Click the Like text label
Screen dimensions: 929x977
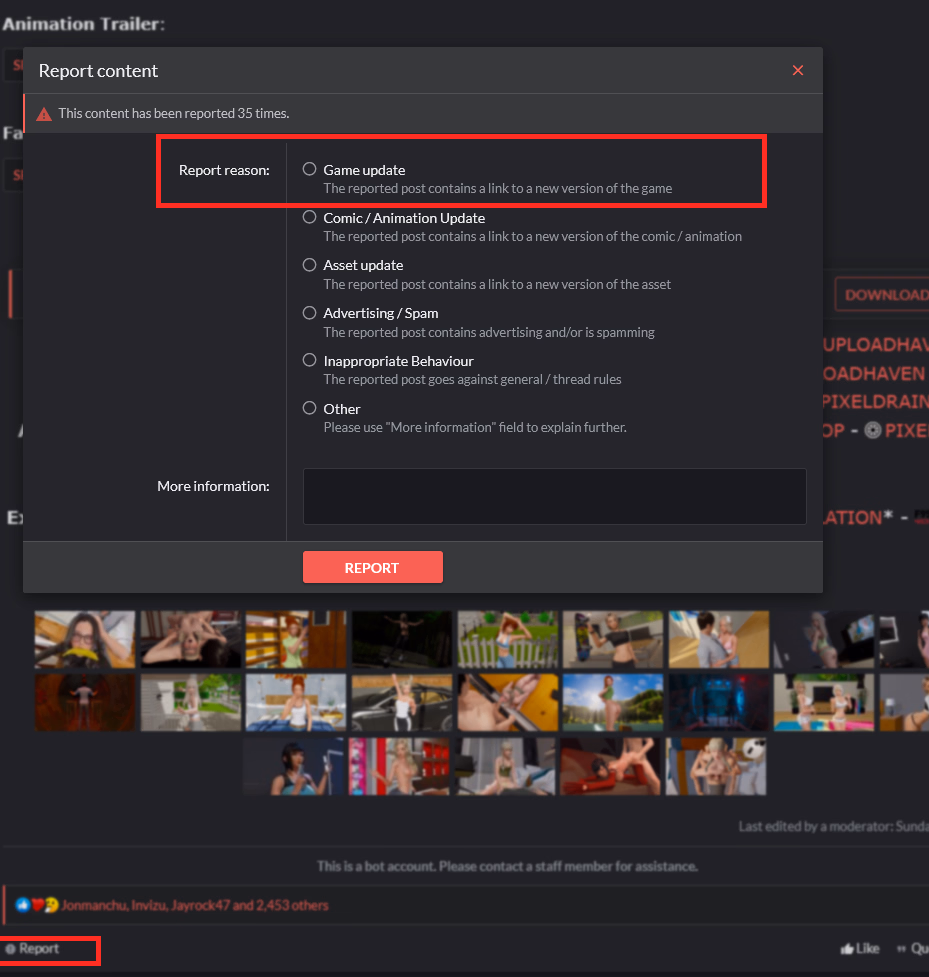tap(867, 949)
